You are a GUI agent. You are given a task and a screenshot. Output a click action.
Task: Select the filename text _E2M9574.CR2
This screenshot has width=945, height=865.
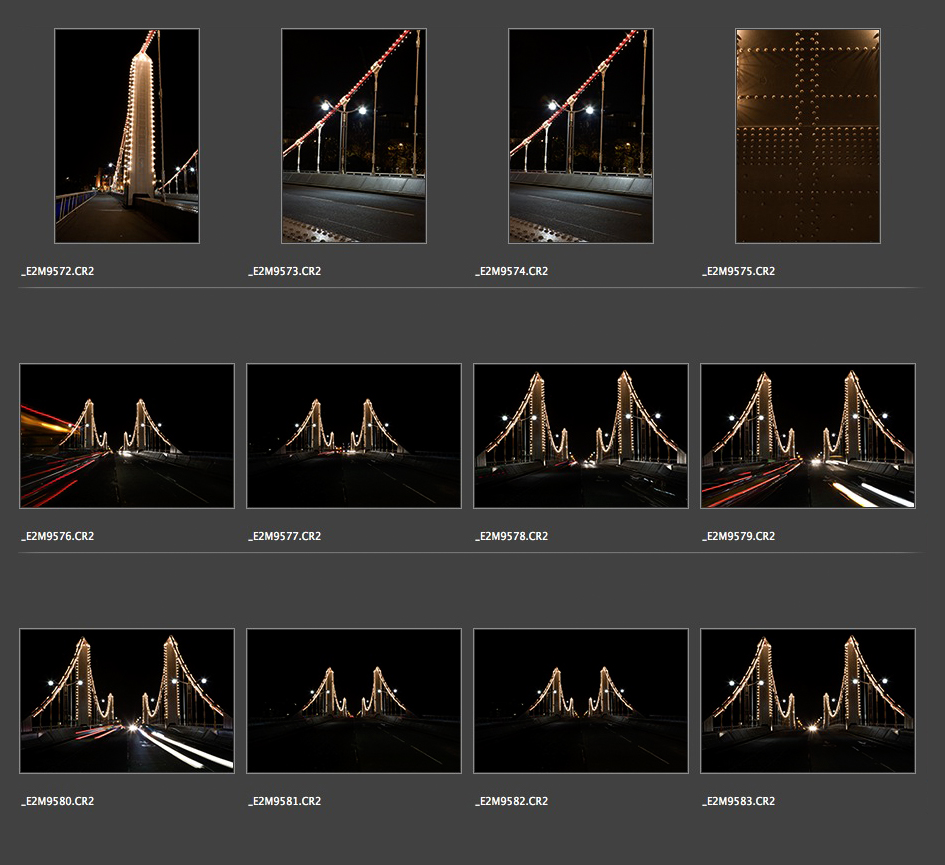coord(512,271)
